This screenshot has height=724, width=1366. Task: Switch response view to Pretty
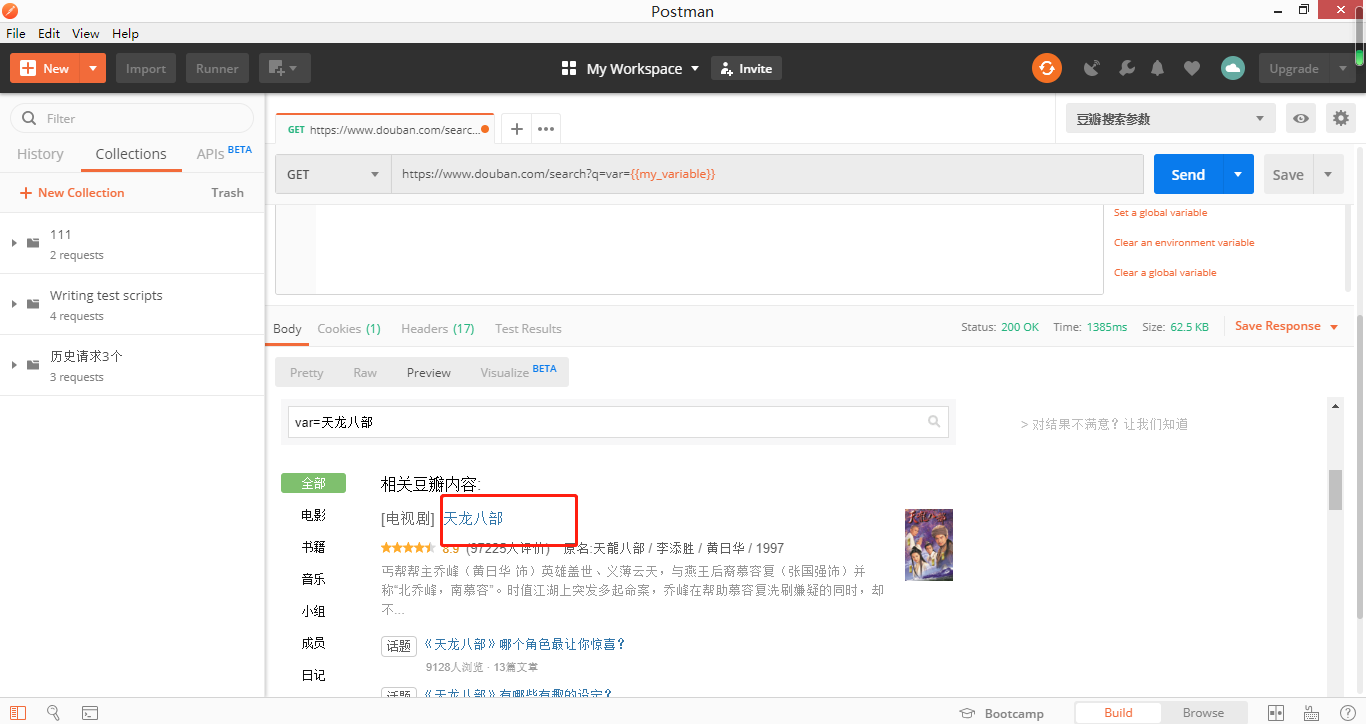pos(306,372)
